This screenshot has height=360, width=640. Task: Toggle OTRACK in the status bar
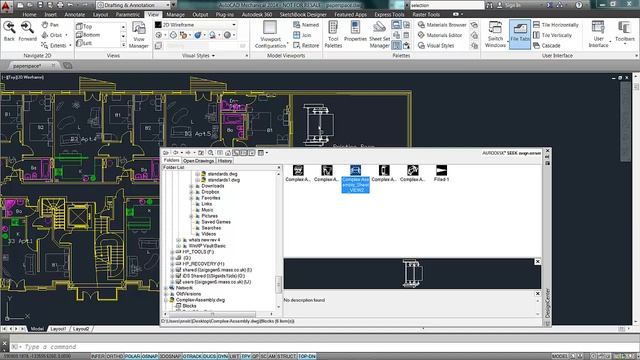(x=192, y=356)
